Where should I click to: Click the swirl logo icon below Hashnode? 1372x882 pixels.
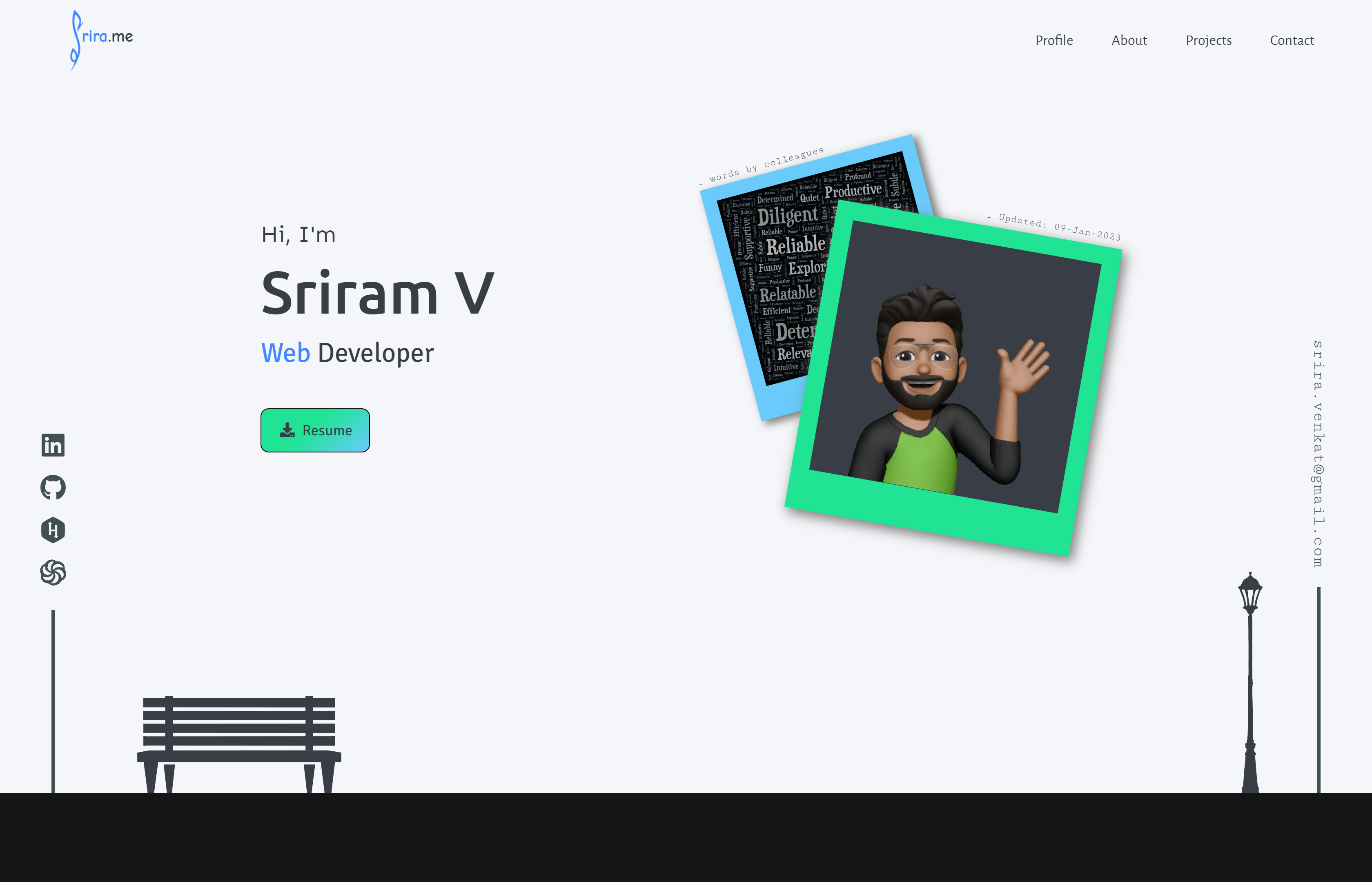(53, 572)
